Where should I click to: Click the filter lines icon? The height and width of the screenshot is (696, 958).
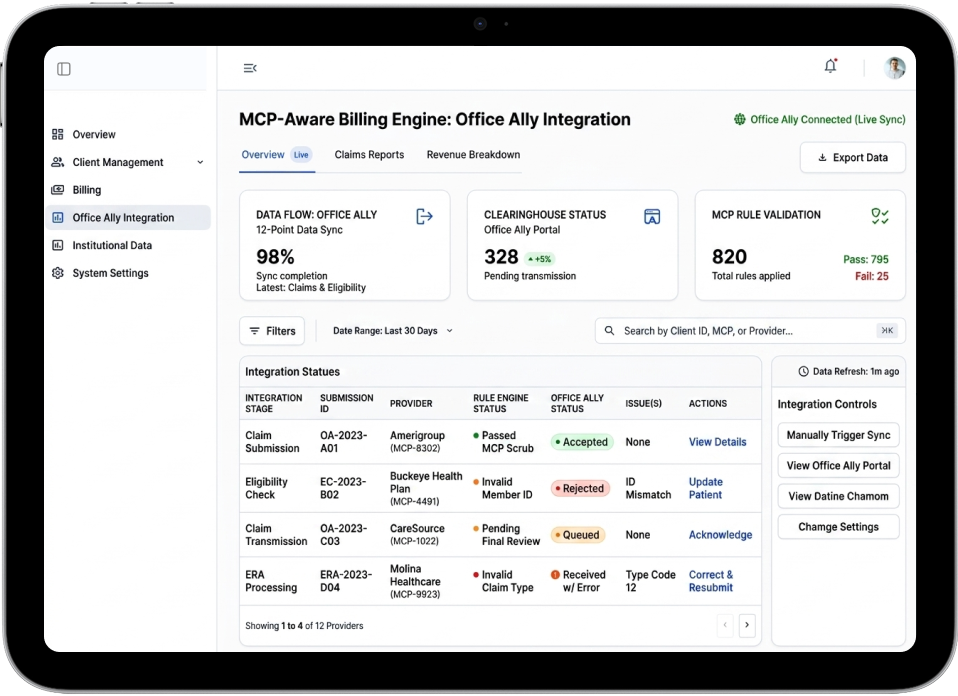point(254,331)
